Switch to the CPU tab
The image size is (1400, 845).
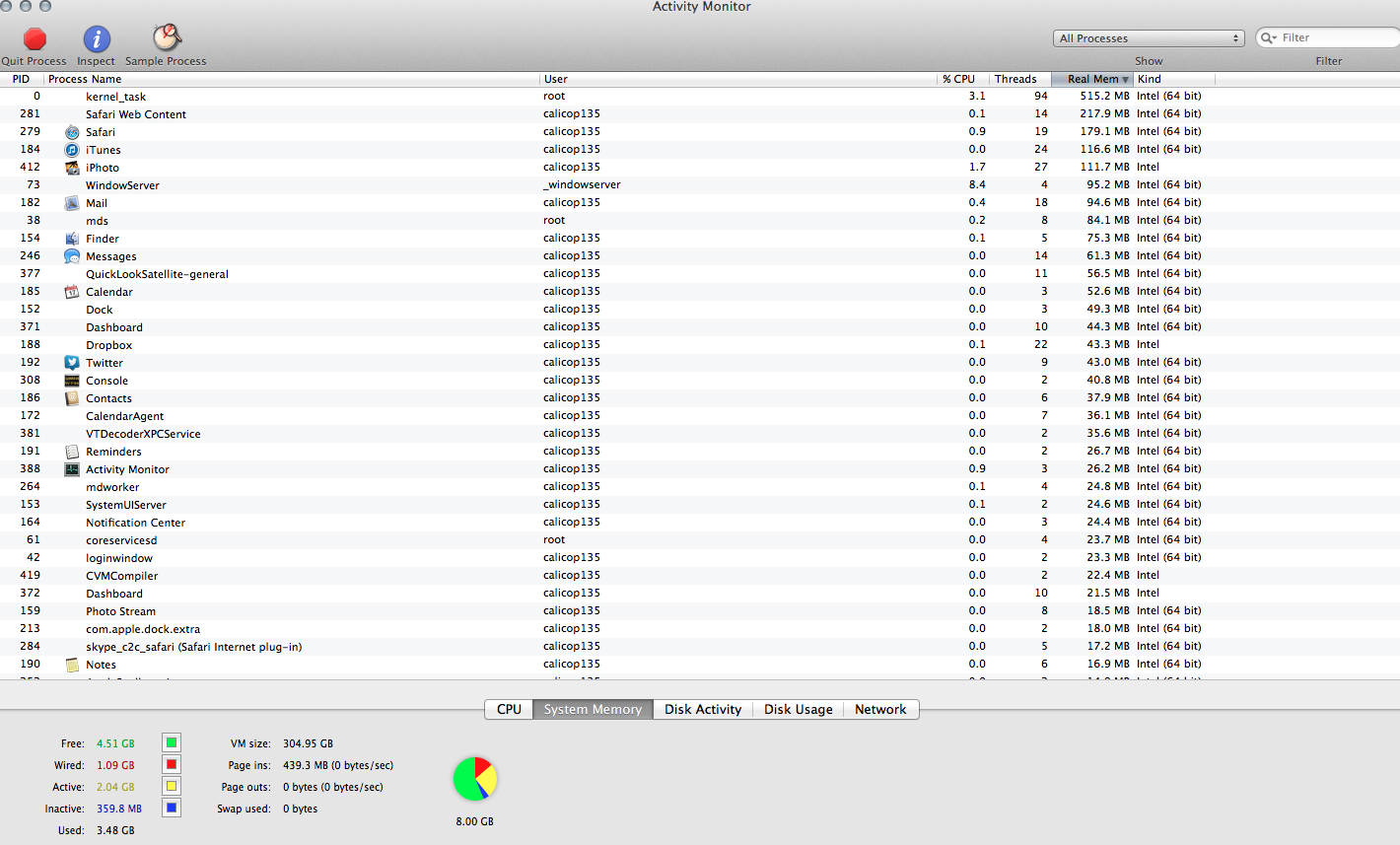pos(509,709)
